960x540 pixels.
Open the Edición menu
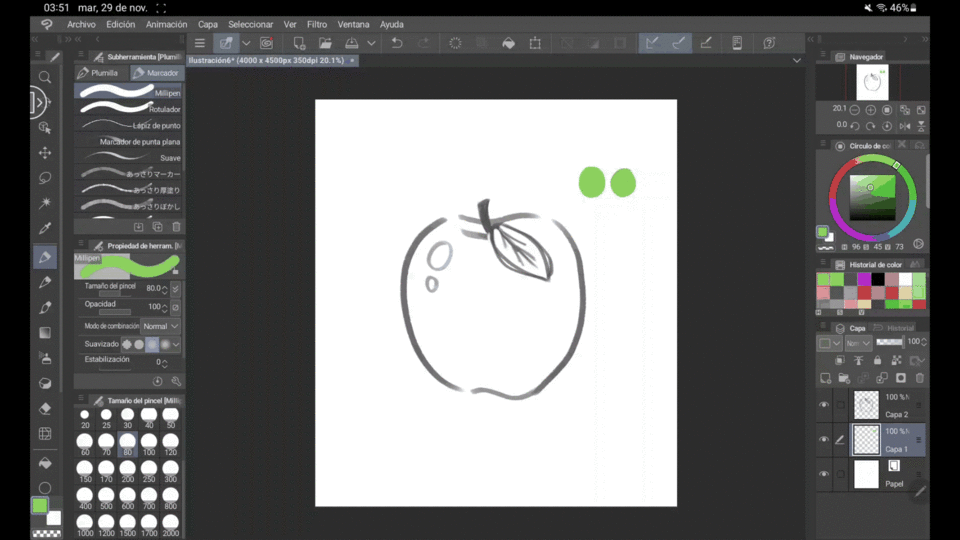pos(120,24)
